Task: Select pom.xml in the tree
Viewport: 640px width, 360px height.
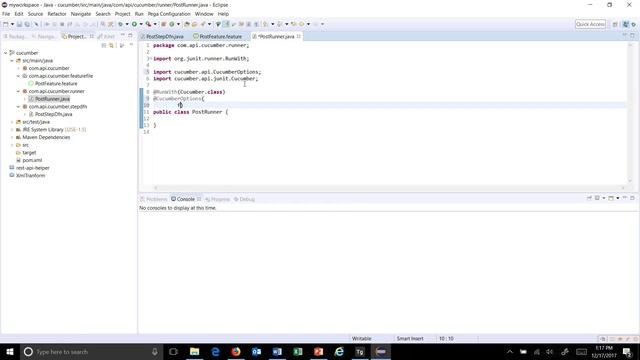Action: point(32,160)
